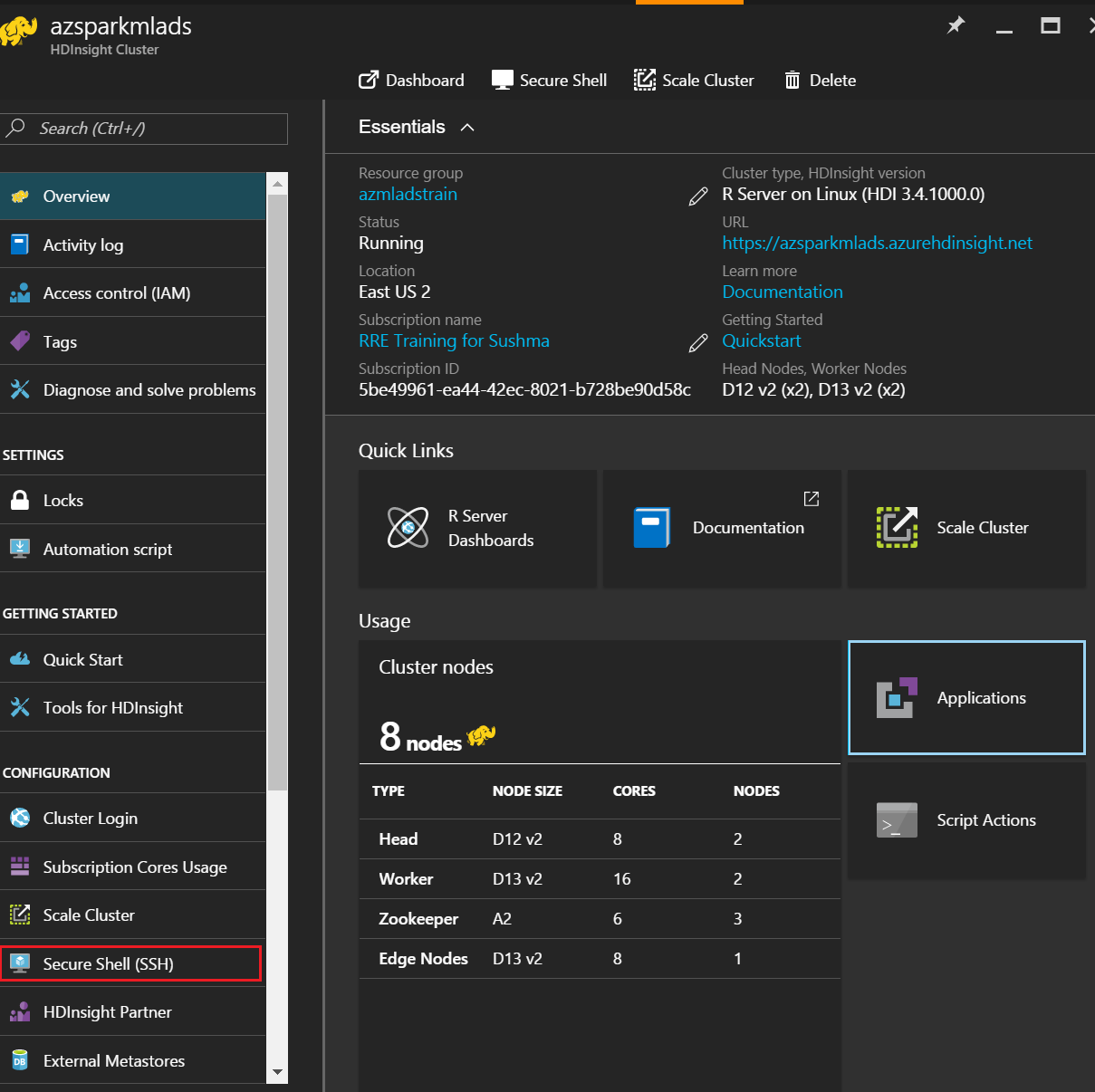Click the R Server Dashboards atom icon
This screenshot has height=1092, width=1095.
click(x=408, y=527)
